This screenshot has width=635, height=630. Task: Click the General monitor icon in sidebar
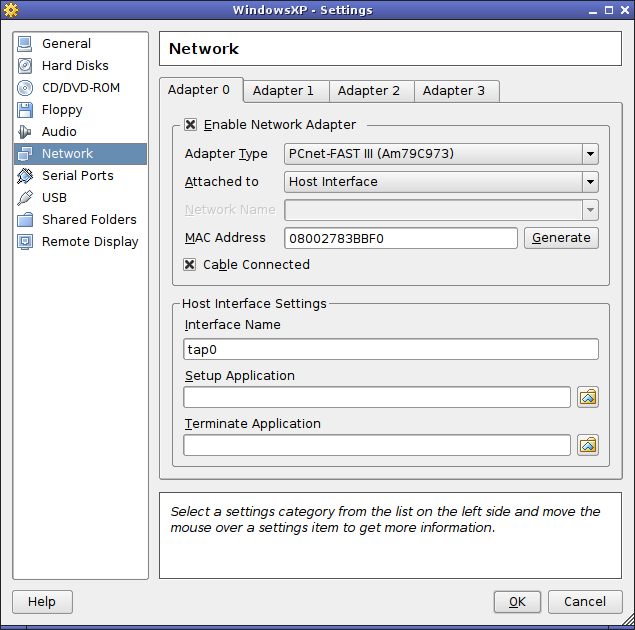pos(24,44)
